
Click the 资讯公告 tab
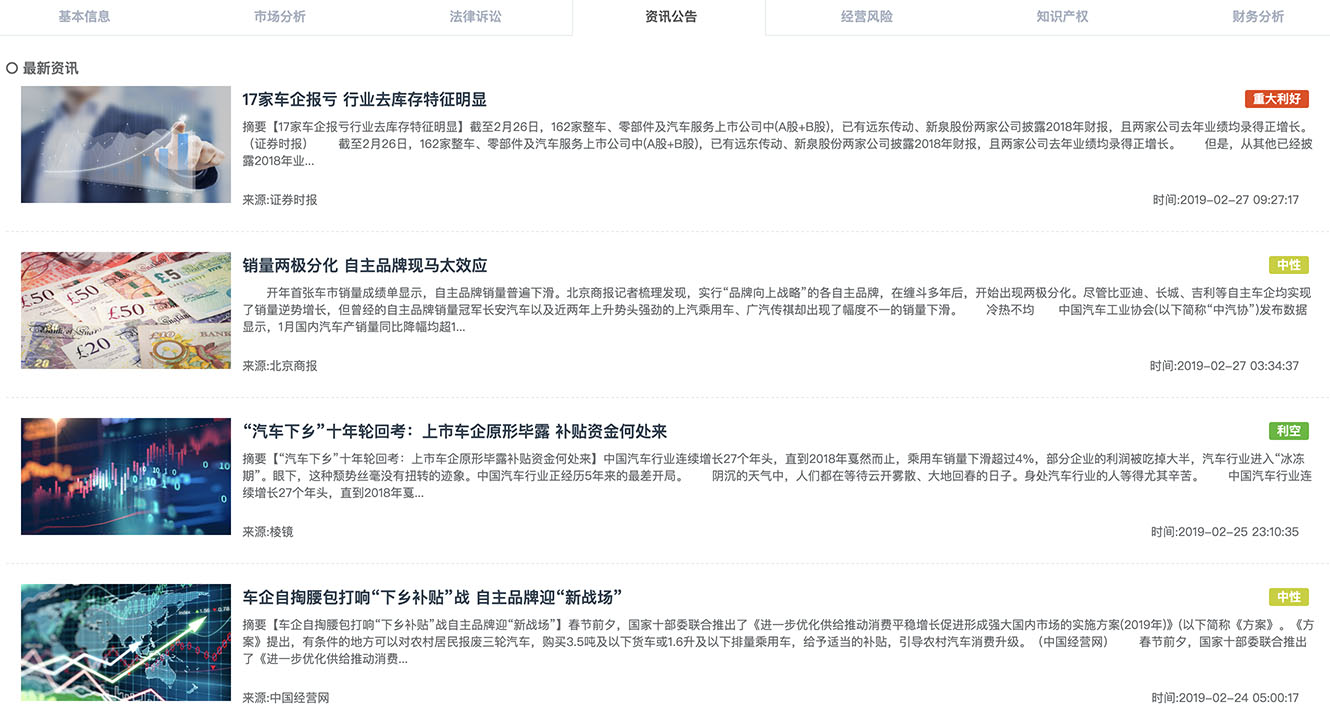tap(670, 17)
